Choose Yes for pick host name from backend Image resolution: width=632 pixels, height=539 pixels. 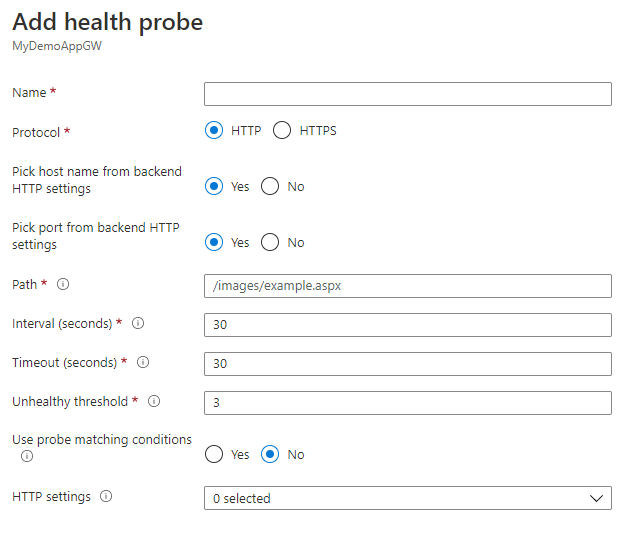tap(213, 187)
